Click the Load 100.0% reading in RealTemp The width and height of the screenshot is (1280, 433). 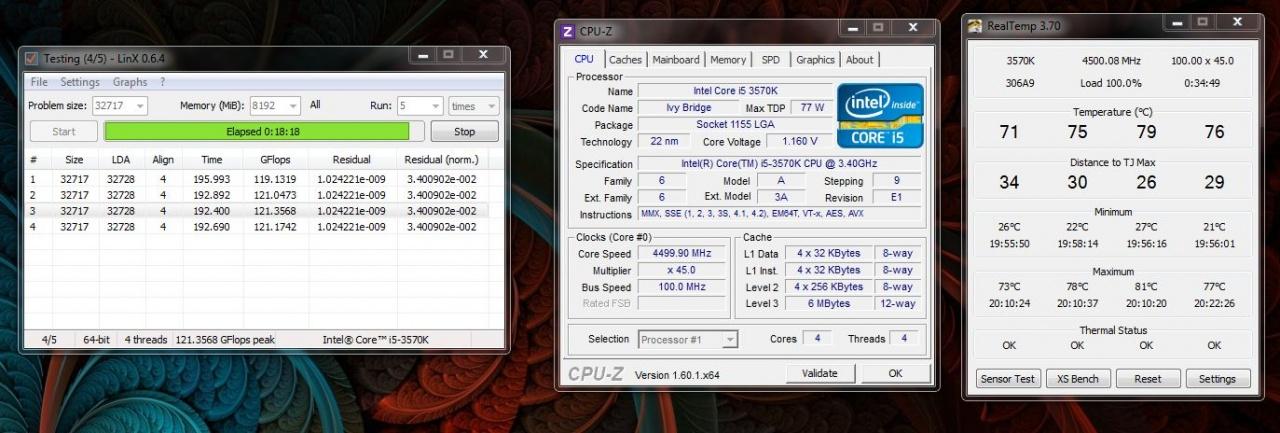click(x=1111, y=83)
